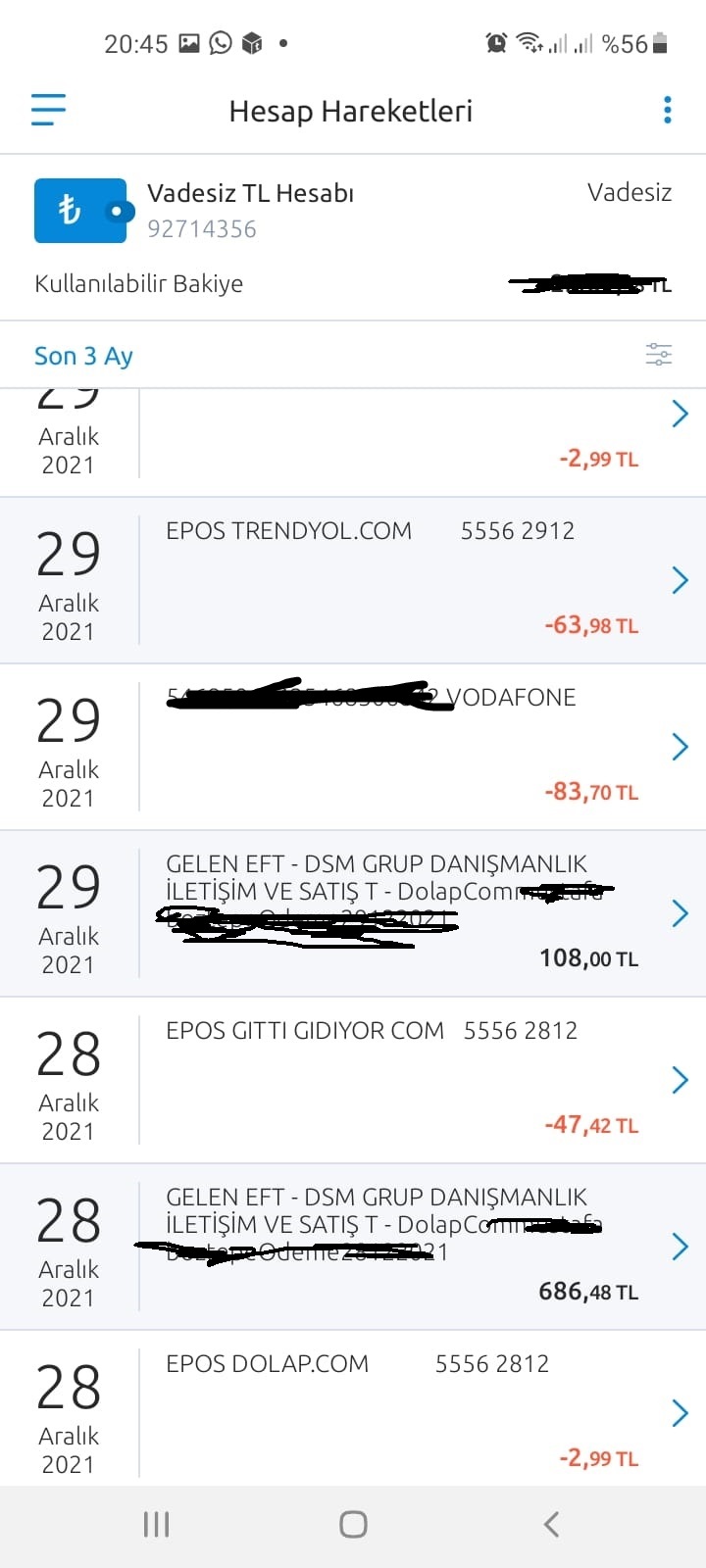Expand the 686,48 TL incoming EFT chevron
Image resolution: width=706 pixels, height=1568 pixels.
pyautogui.click(x=680, y=1247)
